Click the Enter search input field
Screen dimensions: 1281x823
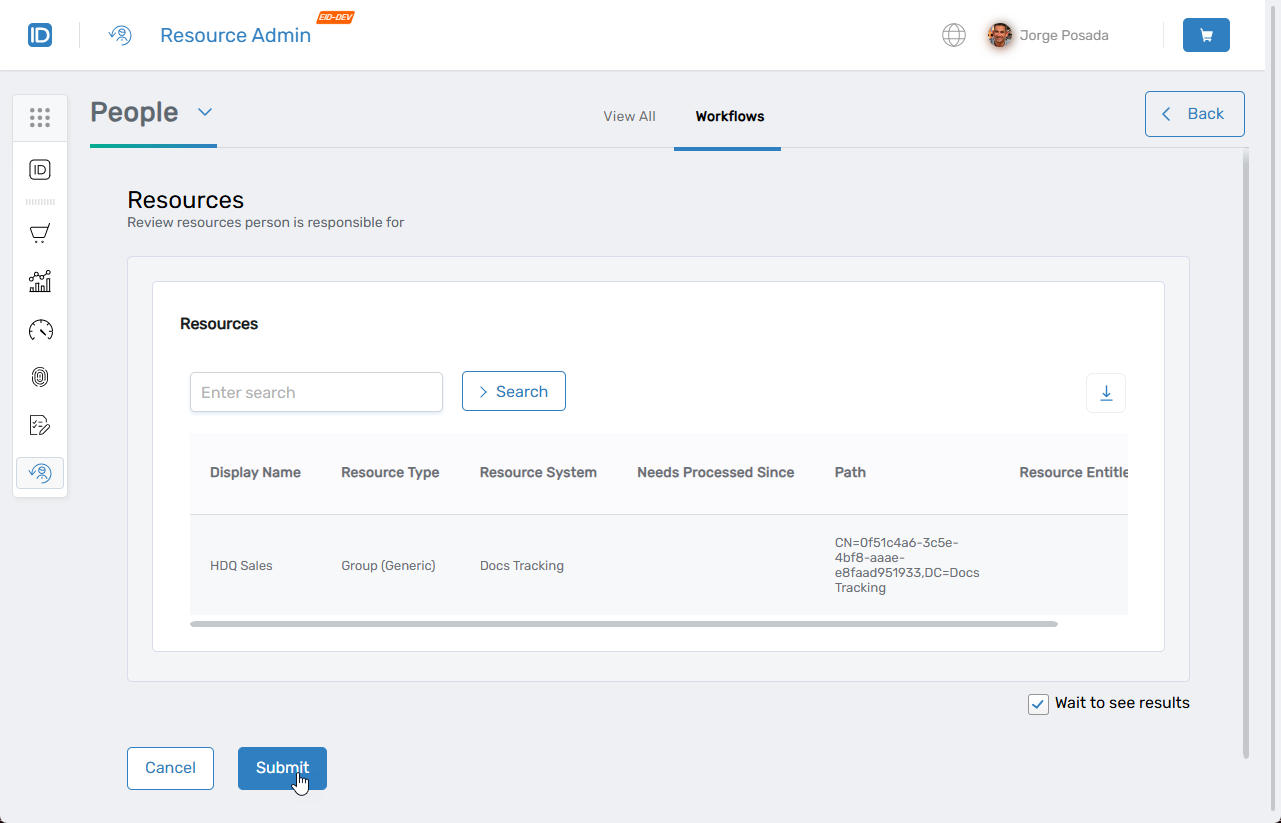click(316, 392)
